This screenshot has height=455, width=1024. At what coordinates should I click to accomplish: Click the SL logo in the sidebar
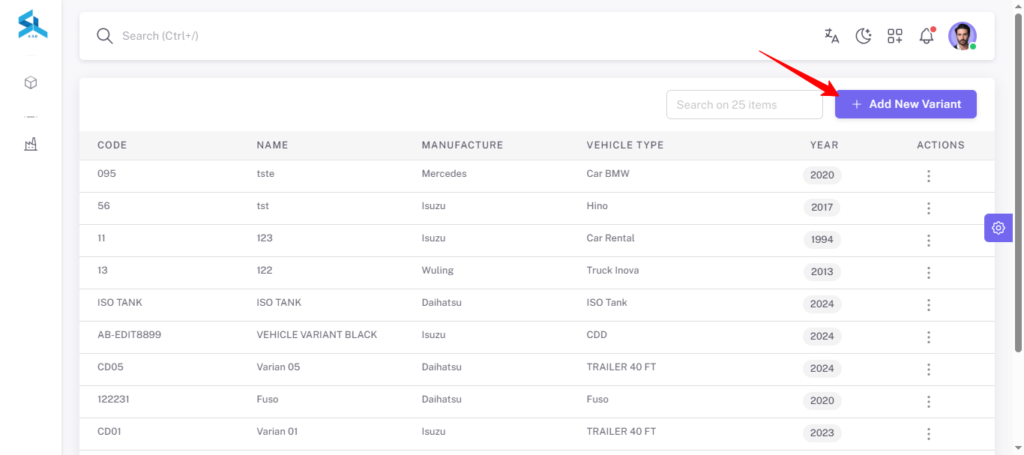(x=32, y=25)
